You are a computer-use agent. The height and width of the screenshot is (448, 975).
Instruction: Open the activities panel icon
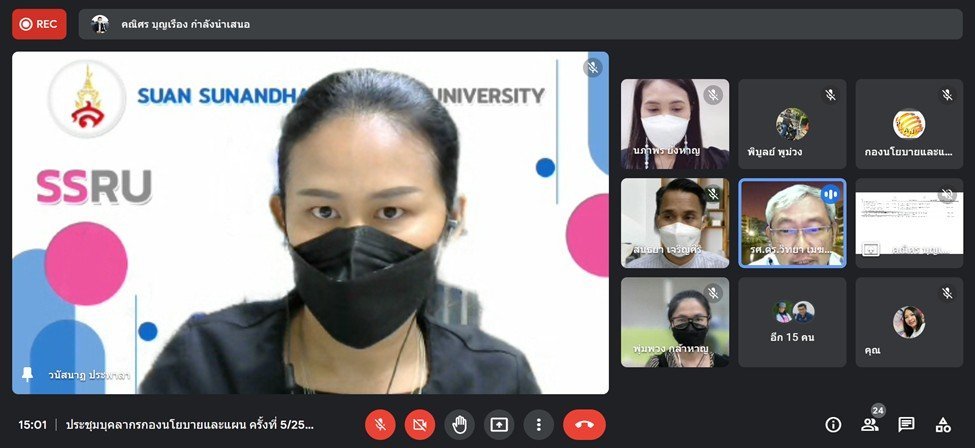pos(942,425)
